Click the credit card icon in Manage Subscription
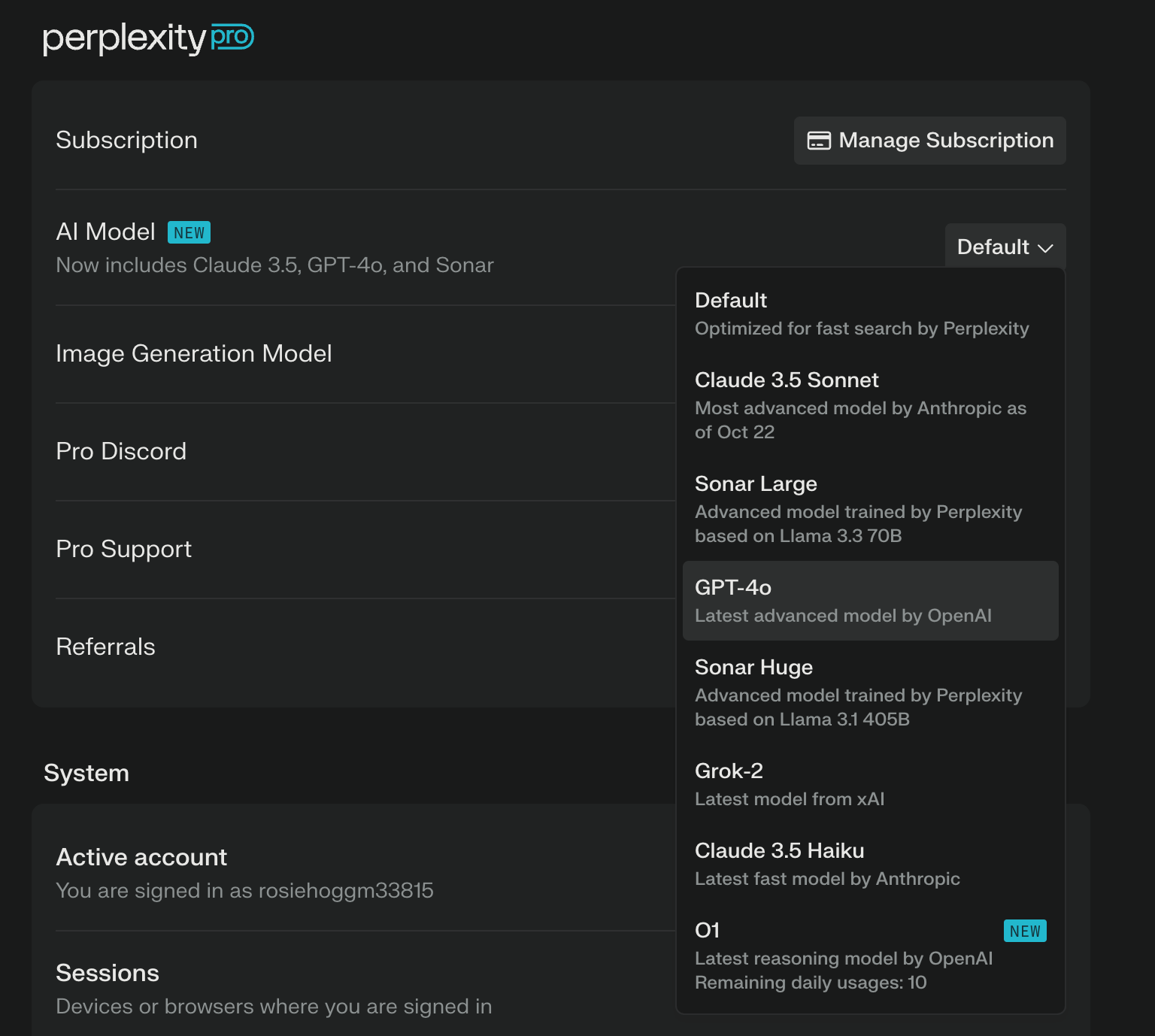The image size is (1155, 1036). click(819, 141)
